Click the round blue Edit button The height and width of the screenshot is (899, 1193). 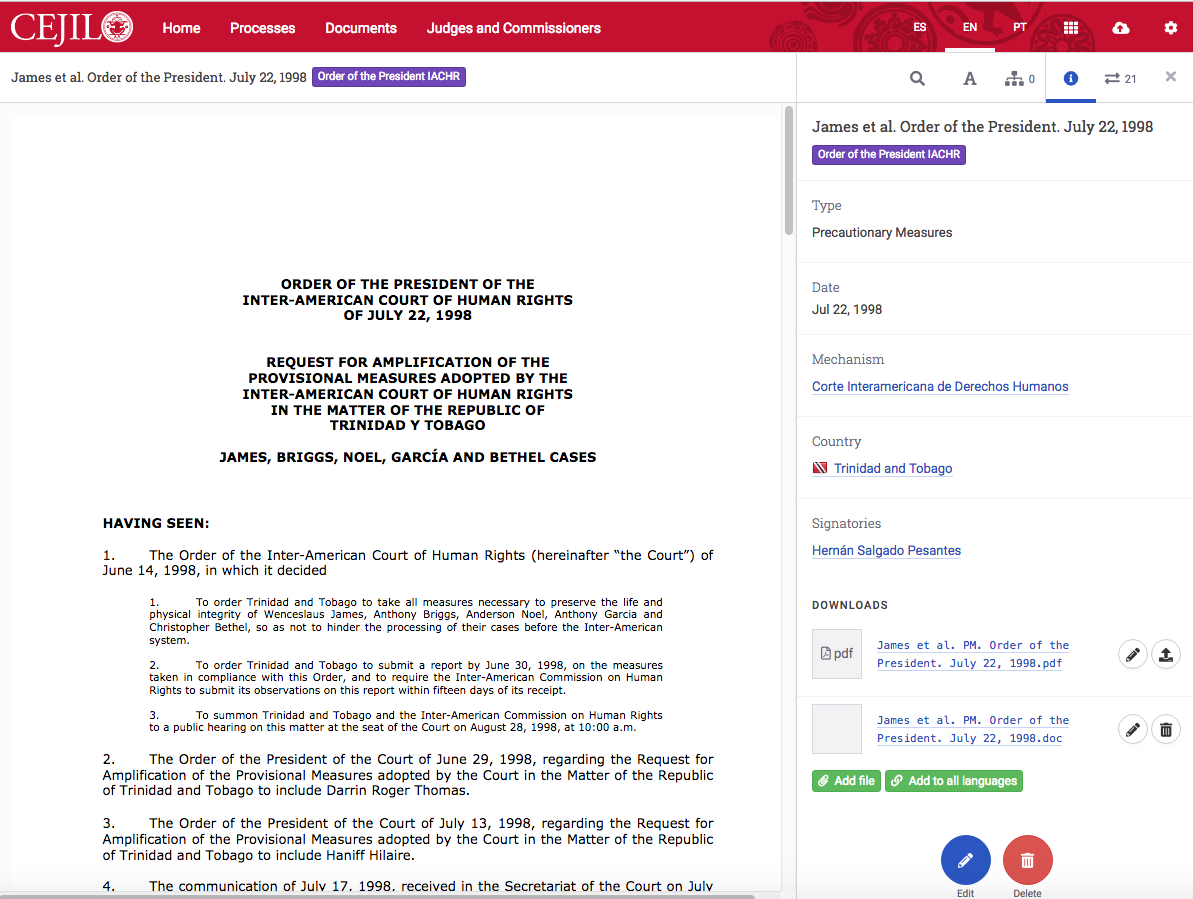pos(966,860)
